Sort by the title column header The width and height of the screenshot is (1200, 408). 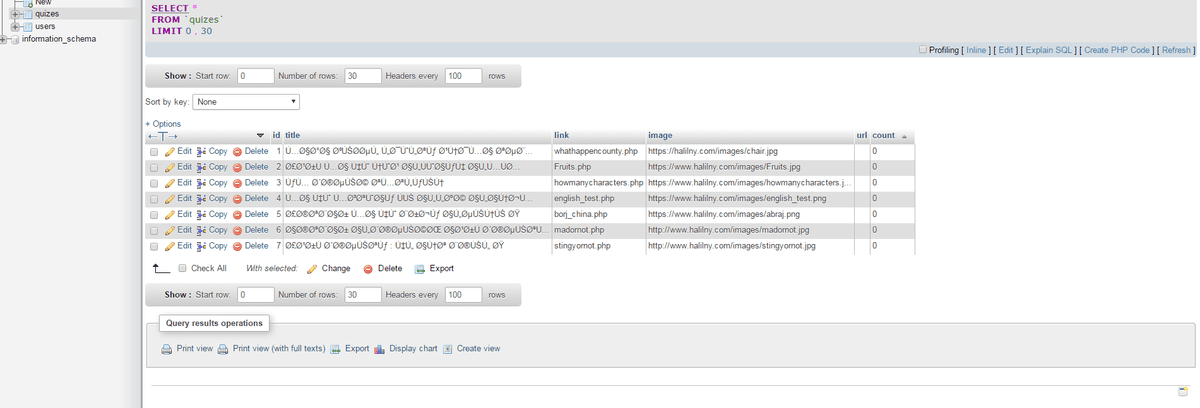pos(293,135)
